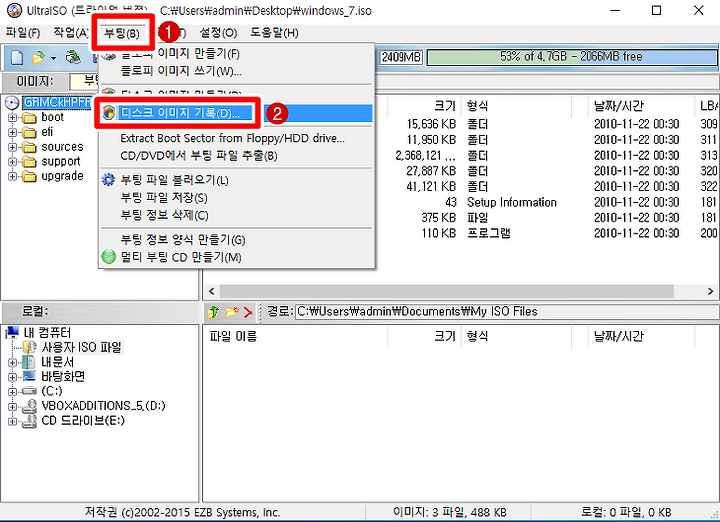Select the sources folder in image tree
This screenshot has height=522, width=720.
point(62,147)
